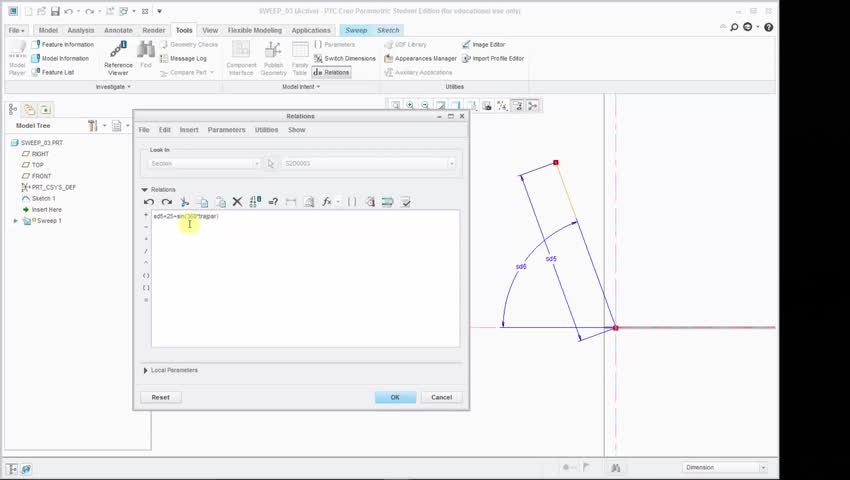Open the Message Log
The width and height of the screenshot is (850, 480).
pyautogui.click(x=183, y=59)
